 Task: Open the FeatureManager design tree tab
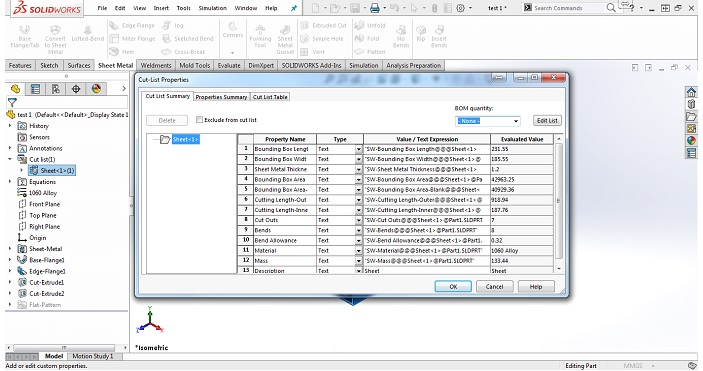[x=15, y=89]
